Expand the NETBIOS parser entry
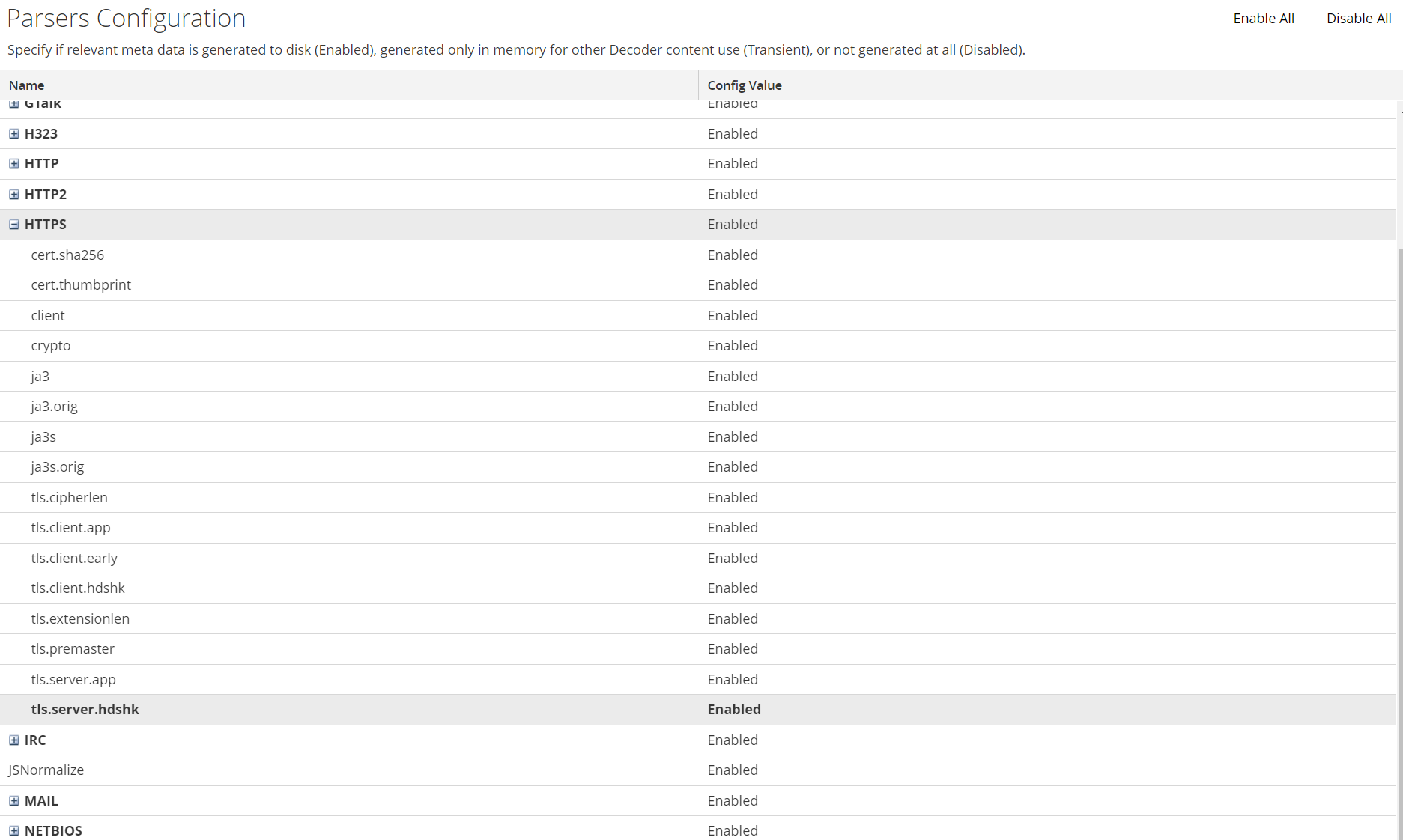Screen dimensions: 1403x840 (x=13, y=830)
